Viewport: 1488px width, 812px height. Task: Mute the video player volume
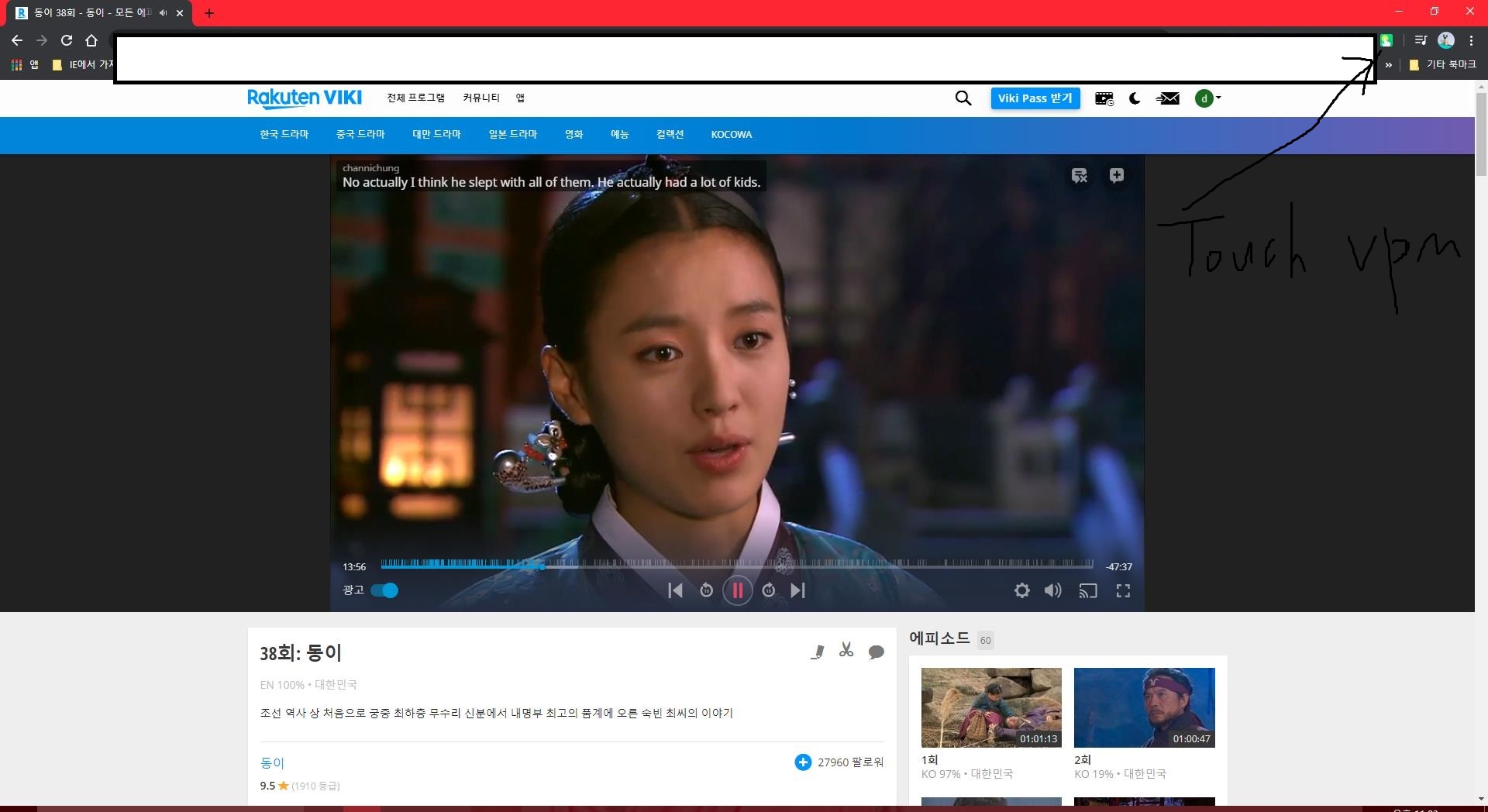pyautogui.click(x=1052, y=590)
